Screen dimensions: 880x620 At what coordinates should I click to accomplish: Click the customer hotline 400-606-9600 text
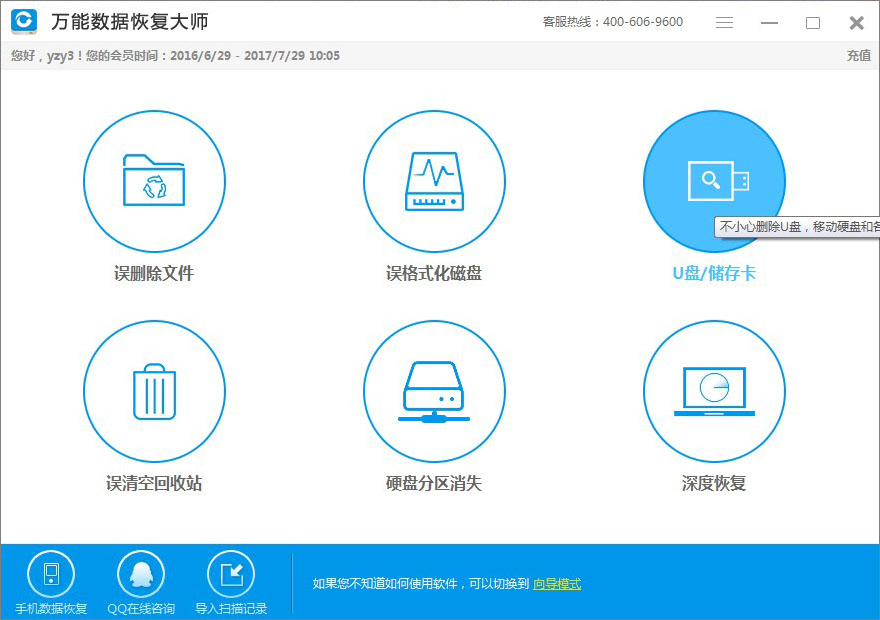pyautogui.click(x=613, y=22)
